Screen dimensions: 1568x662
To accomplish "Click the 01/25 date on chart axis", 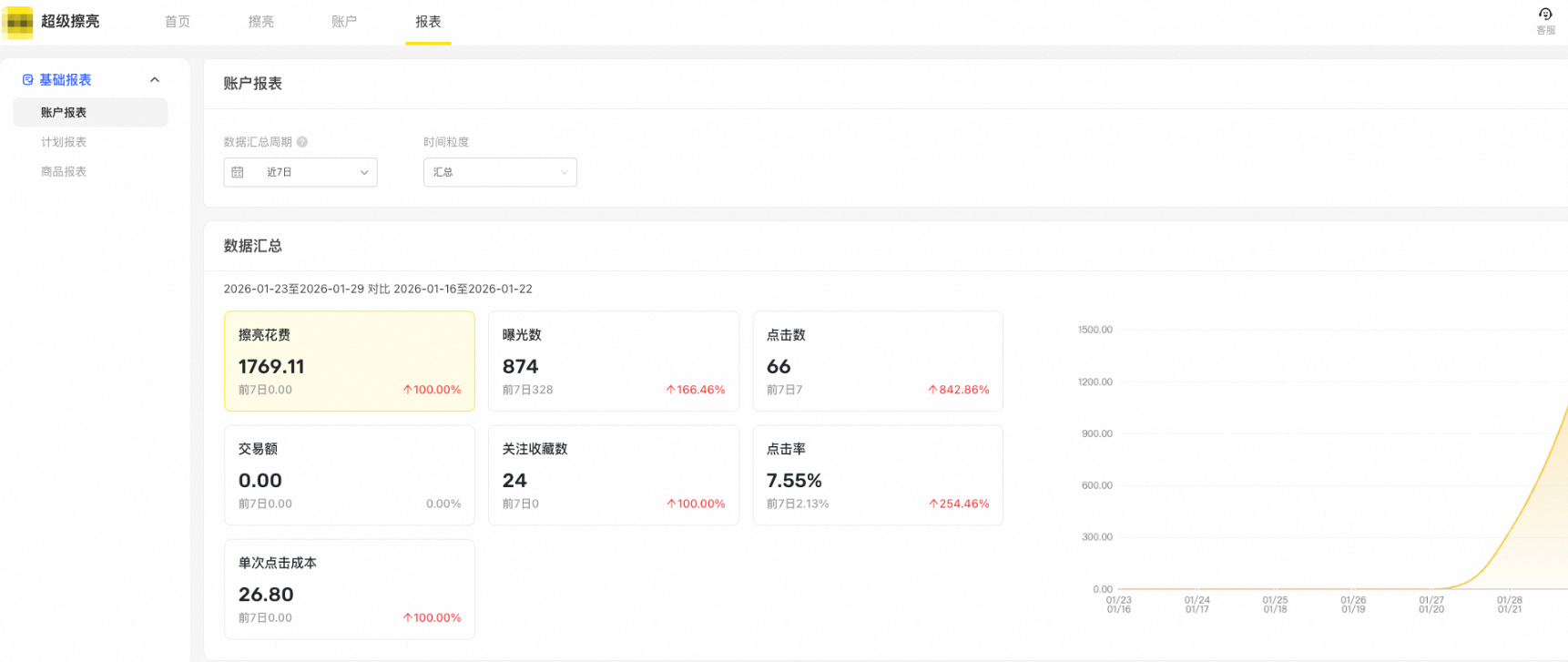I will coord(1276,600).
